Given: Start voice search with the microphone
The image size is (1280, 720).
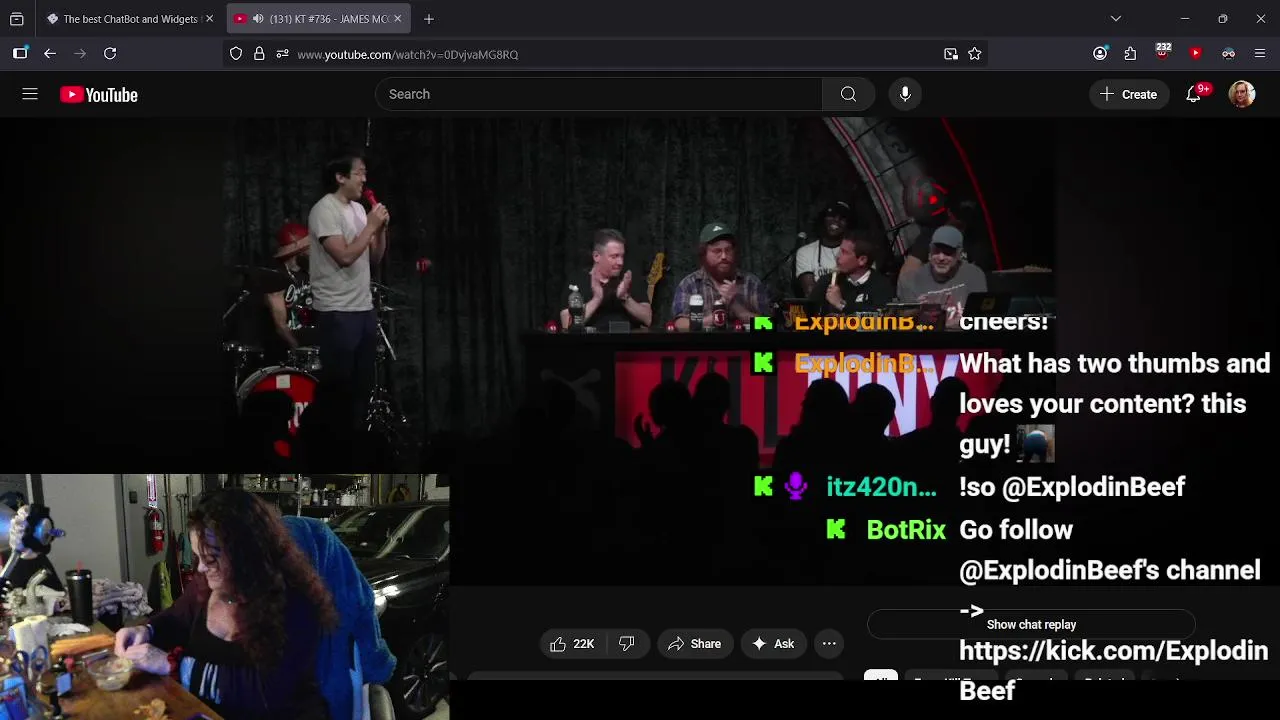Looking at the screenshot, I should click(x=905, y=94).
